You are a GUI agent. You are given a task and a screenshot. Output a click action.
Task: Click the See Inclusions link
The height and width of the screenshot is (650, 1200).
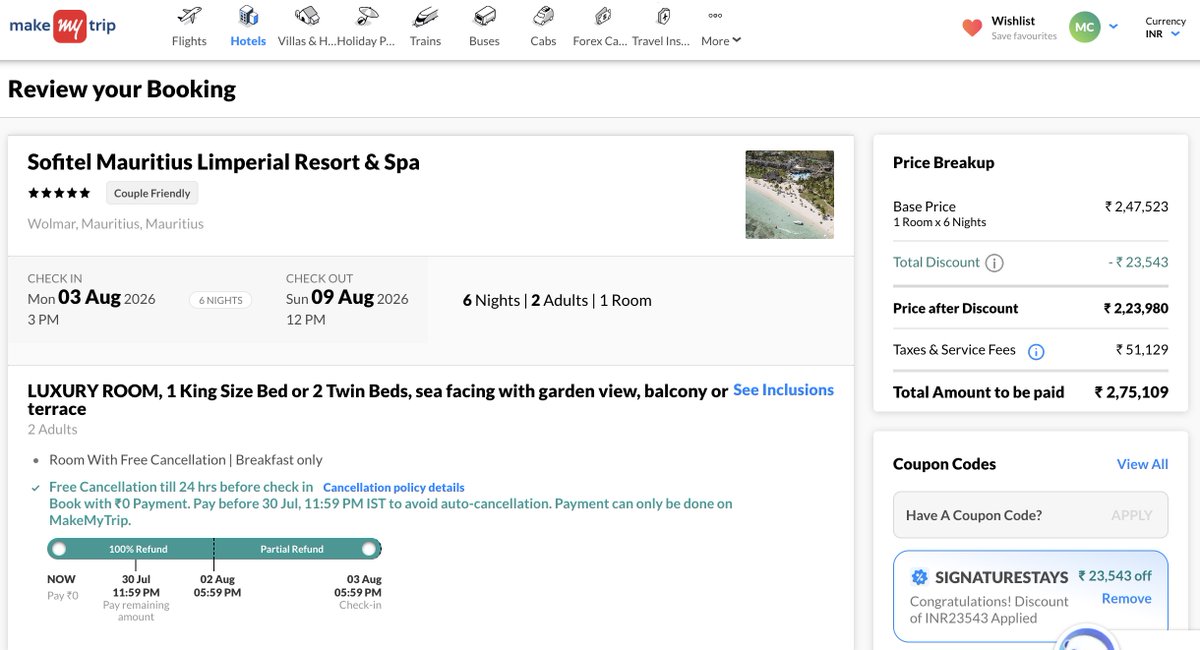pos(783,390)
